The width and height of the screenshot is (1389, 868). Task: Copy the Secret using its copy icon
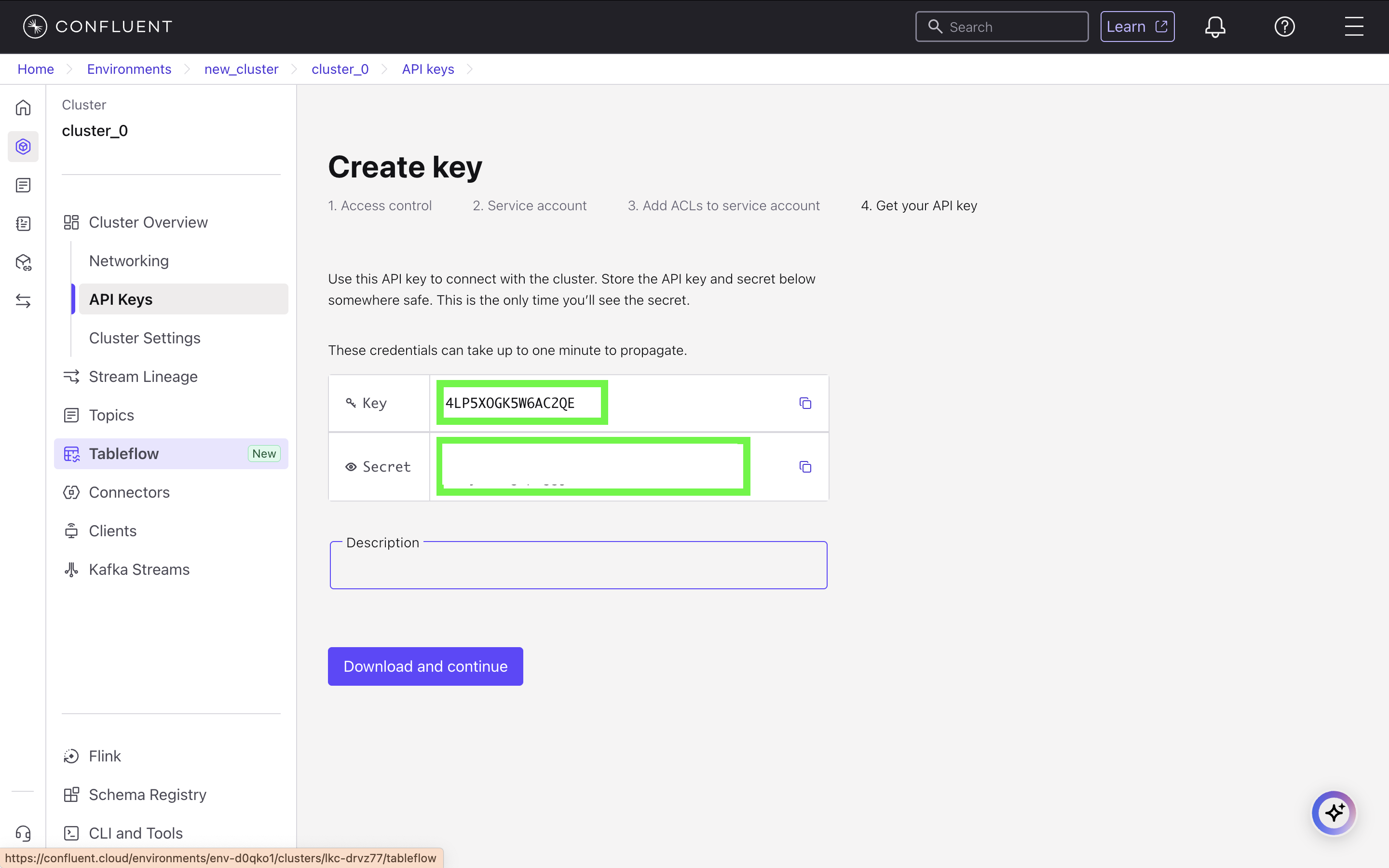[x=805, y=467]
